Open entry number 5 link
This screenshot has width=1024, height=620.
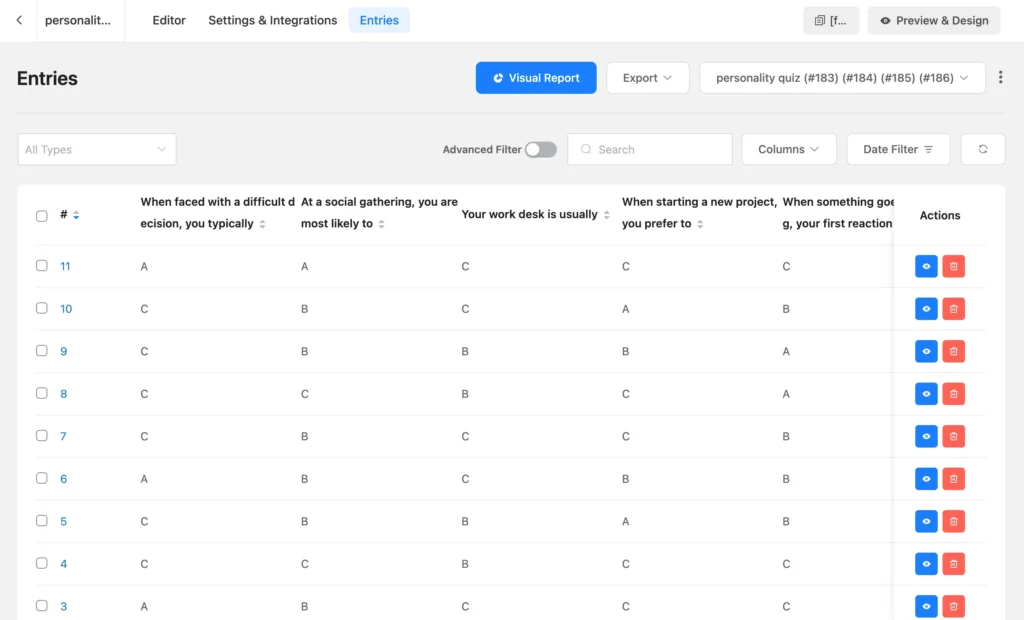click(63, 521)
